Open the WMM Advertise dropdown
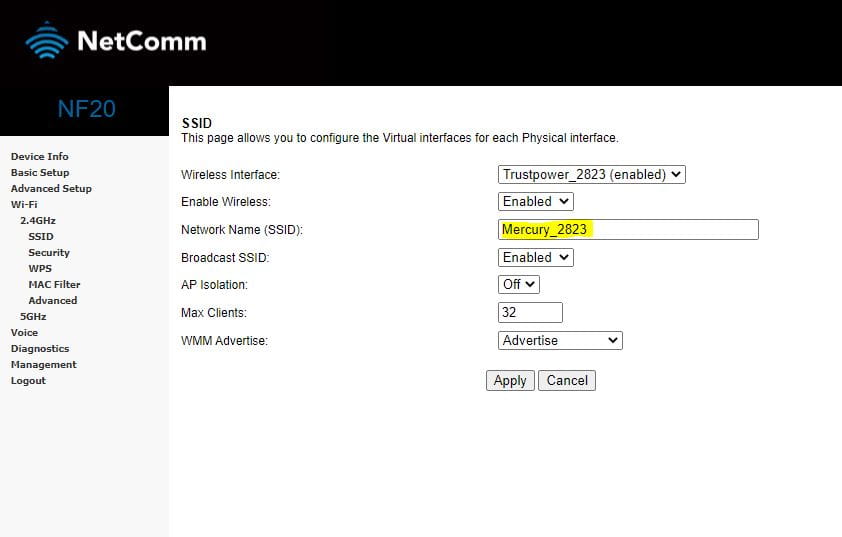The width and height of the screenshot is (842, 537). [560, 340]
